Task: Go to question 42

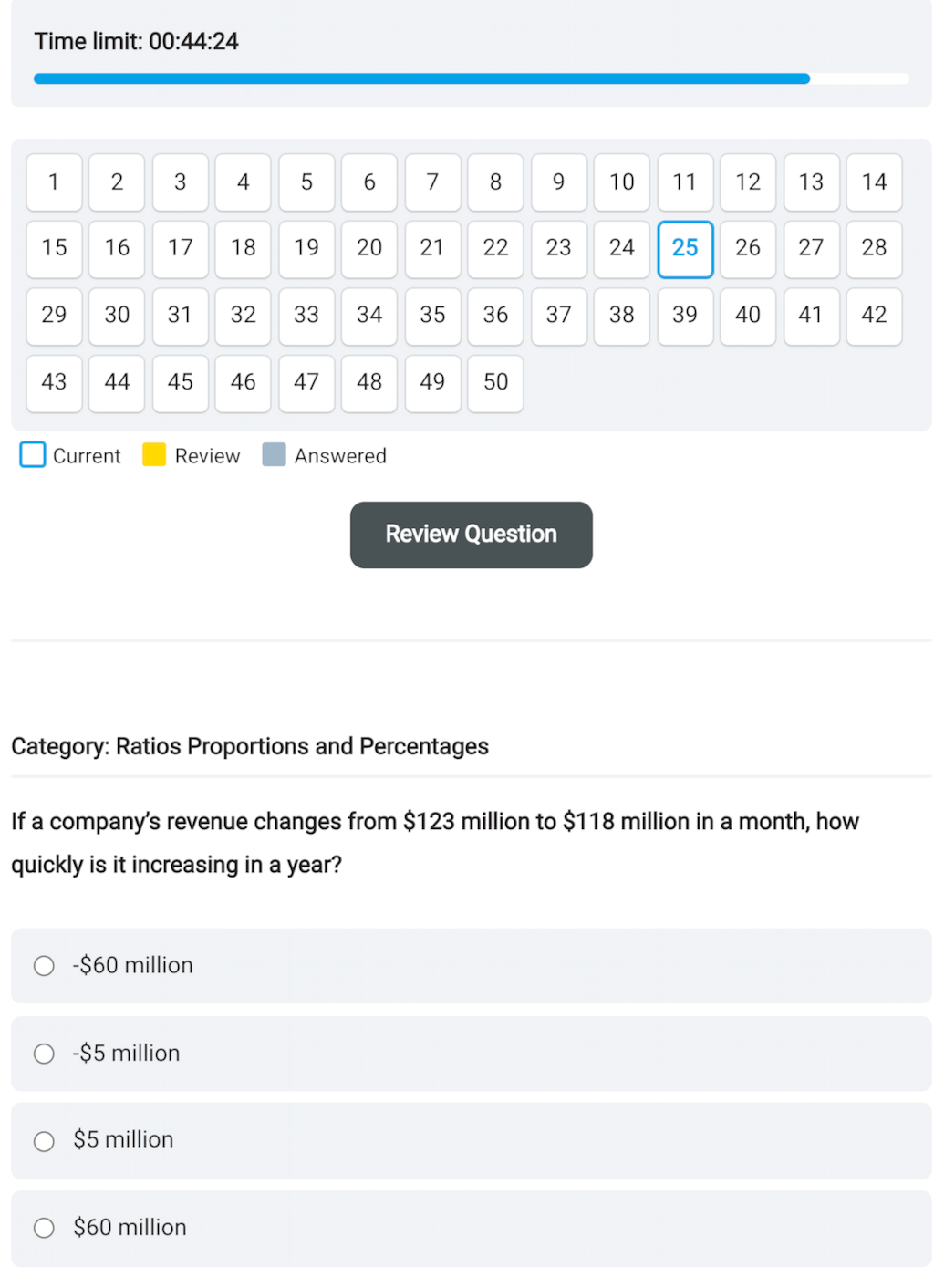Action: (874, 317)
